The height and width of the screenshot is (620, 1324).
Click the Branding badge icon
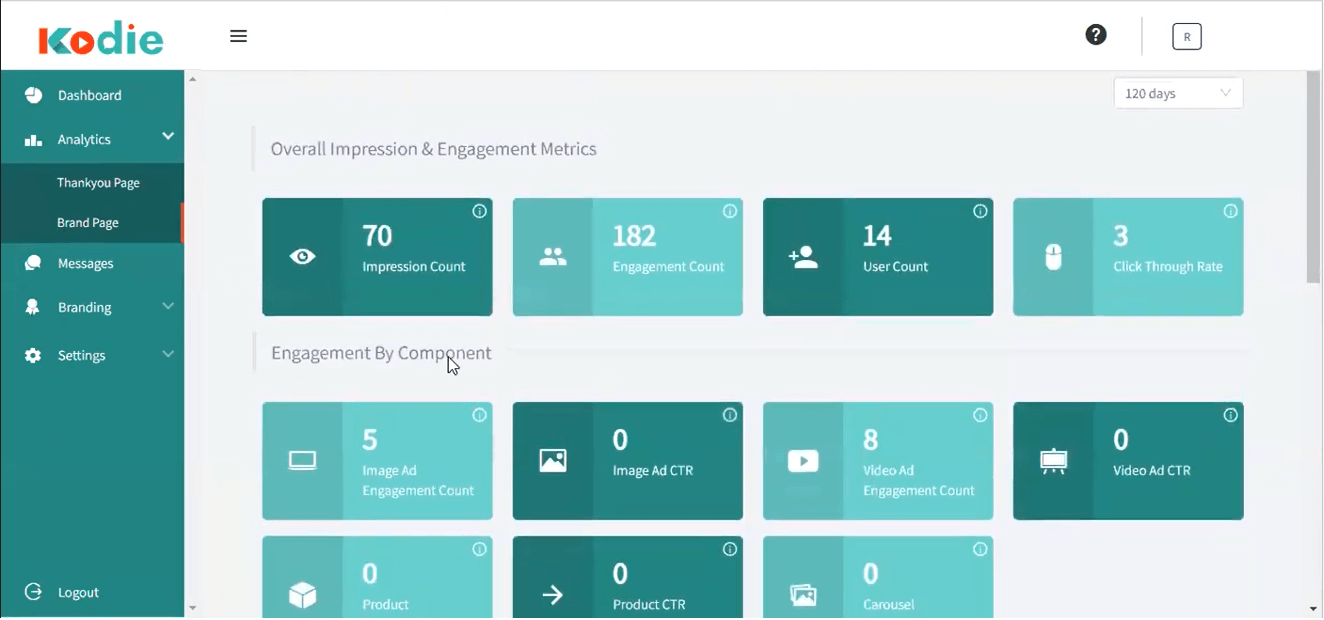tap(33, 307)
